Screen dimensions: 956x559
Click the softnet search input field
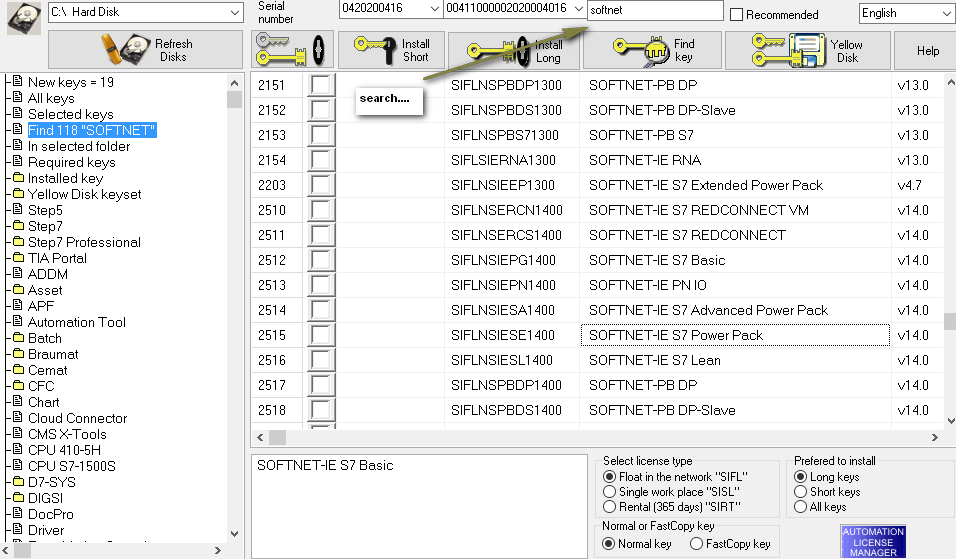[655, 10]
